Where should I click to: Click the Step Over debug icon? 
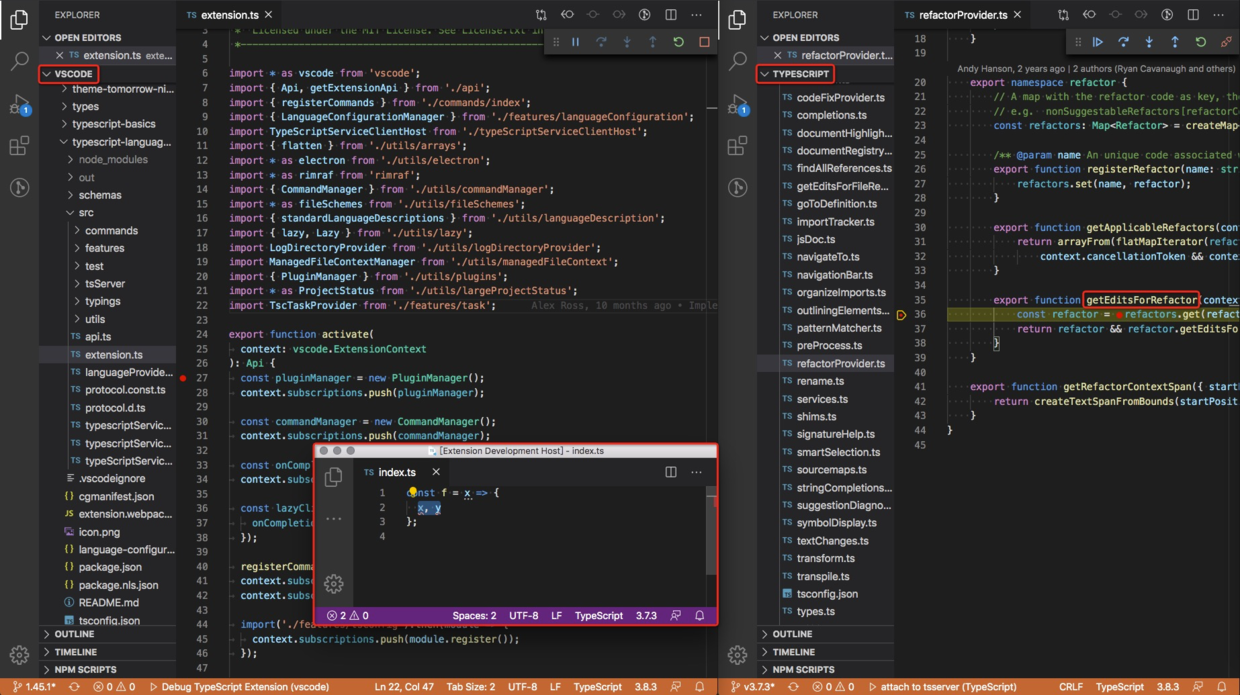click(599, 41)
